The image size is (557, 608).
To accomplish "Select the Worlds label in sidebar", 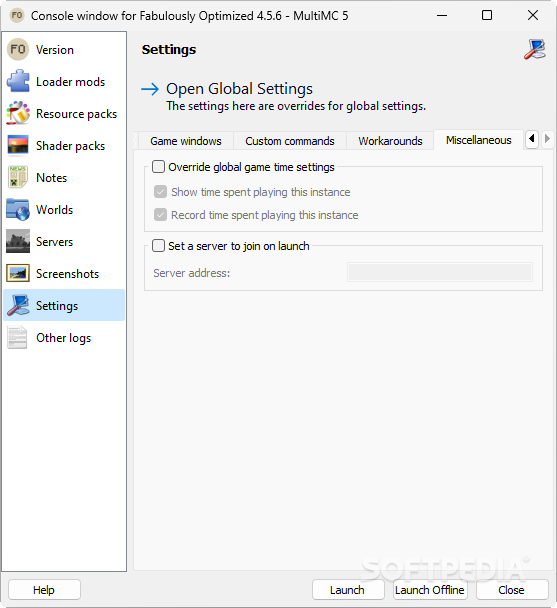I will tap(55, 210).
